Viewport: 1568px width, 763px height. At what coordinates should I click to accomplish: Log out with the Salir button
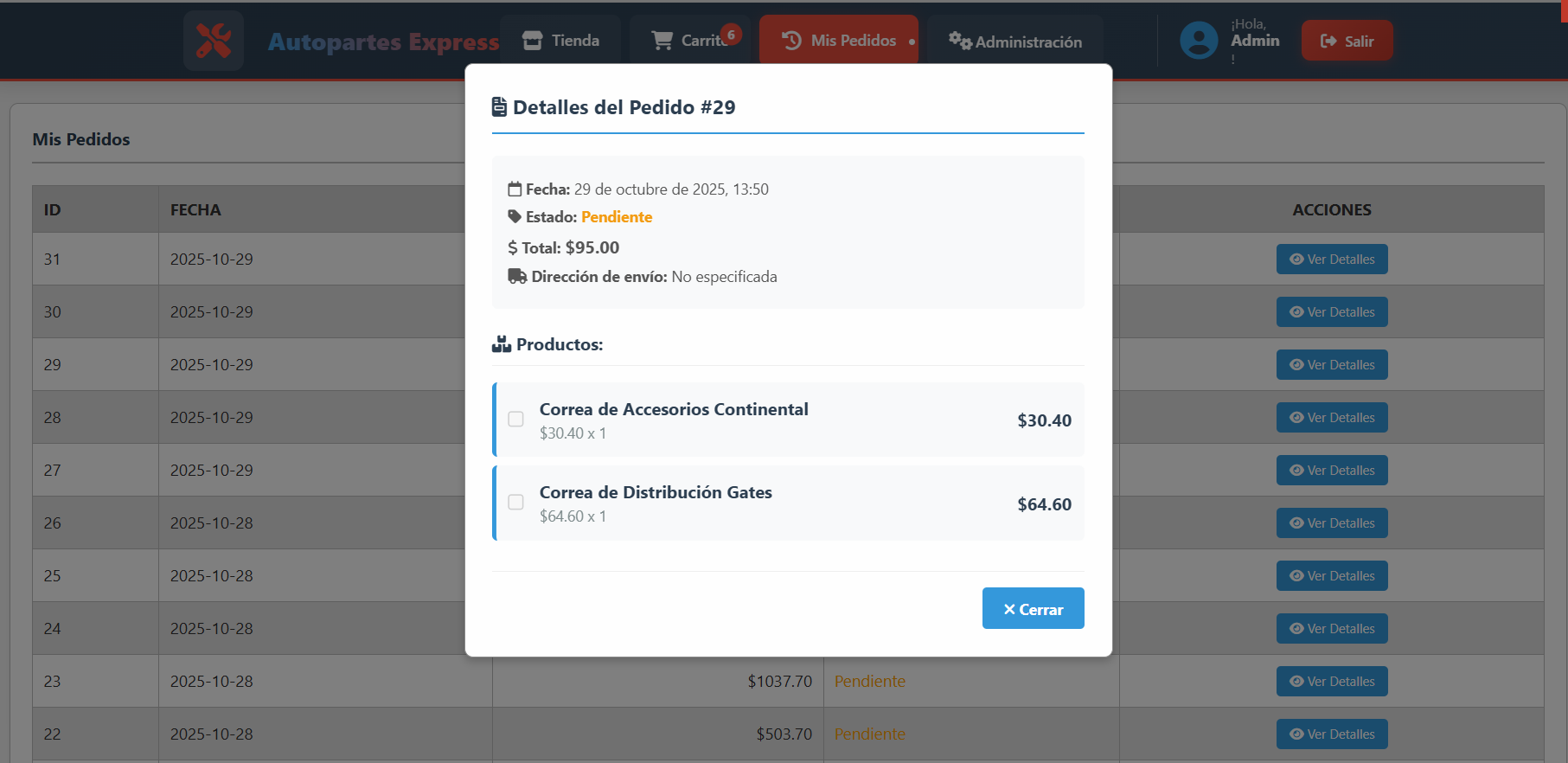[x=1347, y=41]
